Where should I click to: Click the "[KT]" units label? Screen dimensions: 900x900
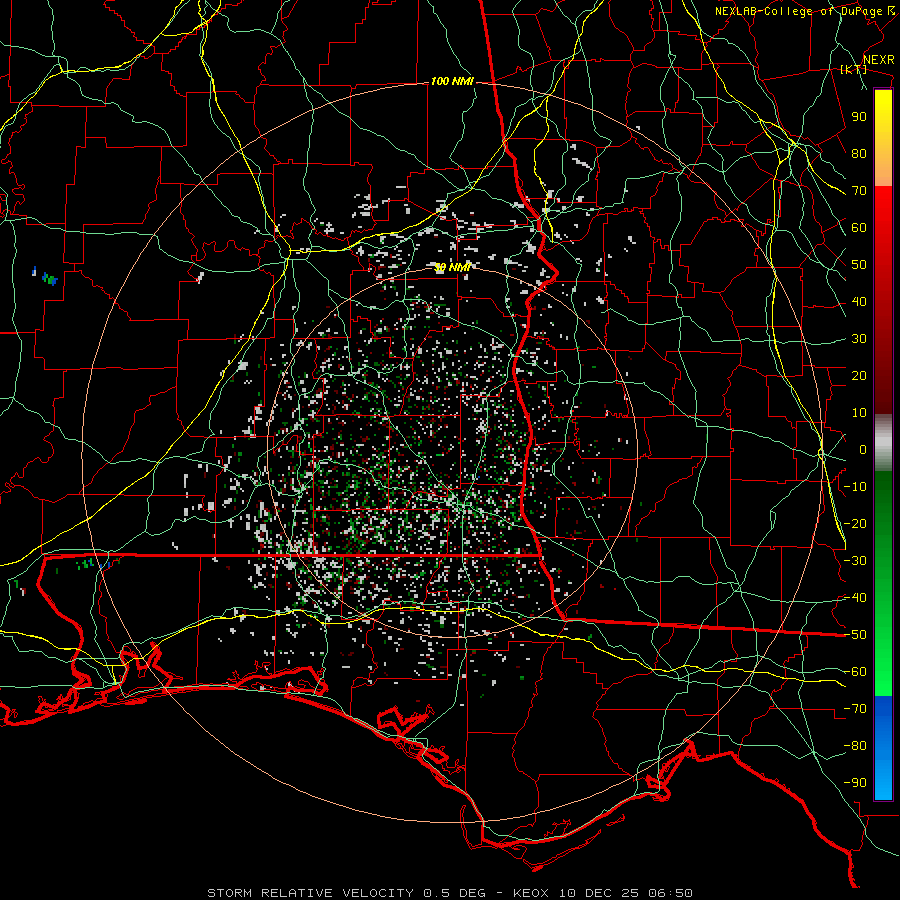click(853, 69)
